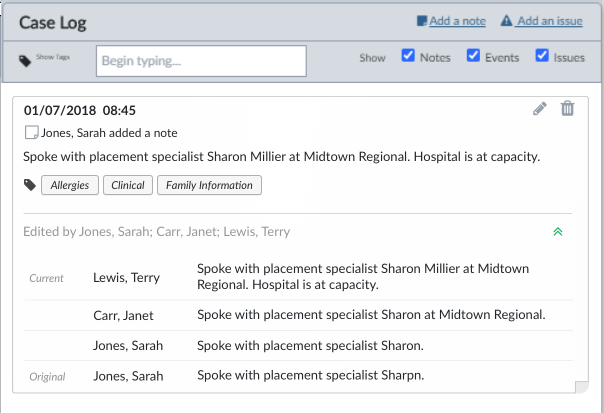604x413 pixels.
Task: Toggle the Events checkbox
Action: point(473,55)
